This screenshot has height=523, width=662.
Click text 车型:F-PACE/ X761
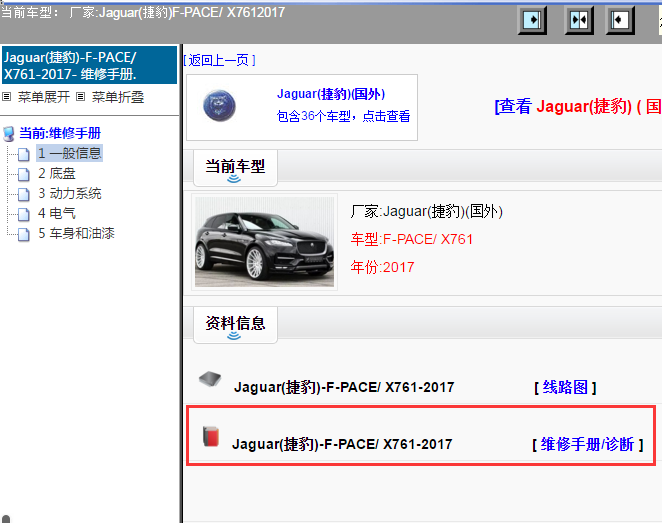pyautogui.click(x=411, y=239)
